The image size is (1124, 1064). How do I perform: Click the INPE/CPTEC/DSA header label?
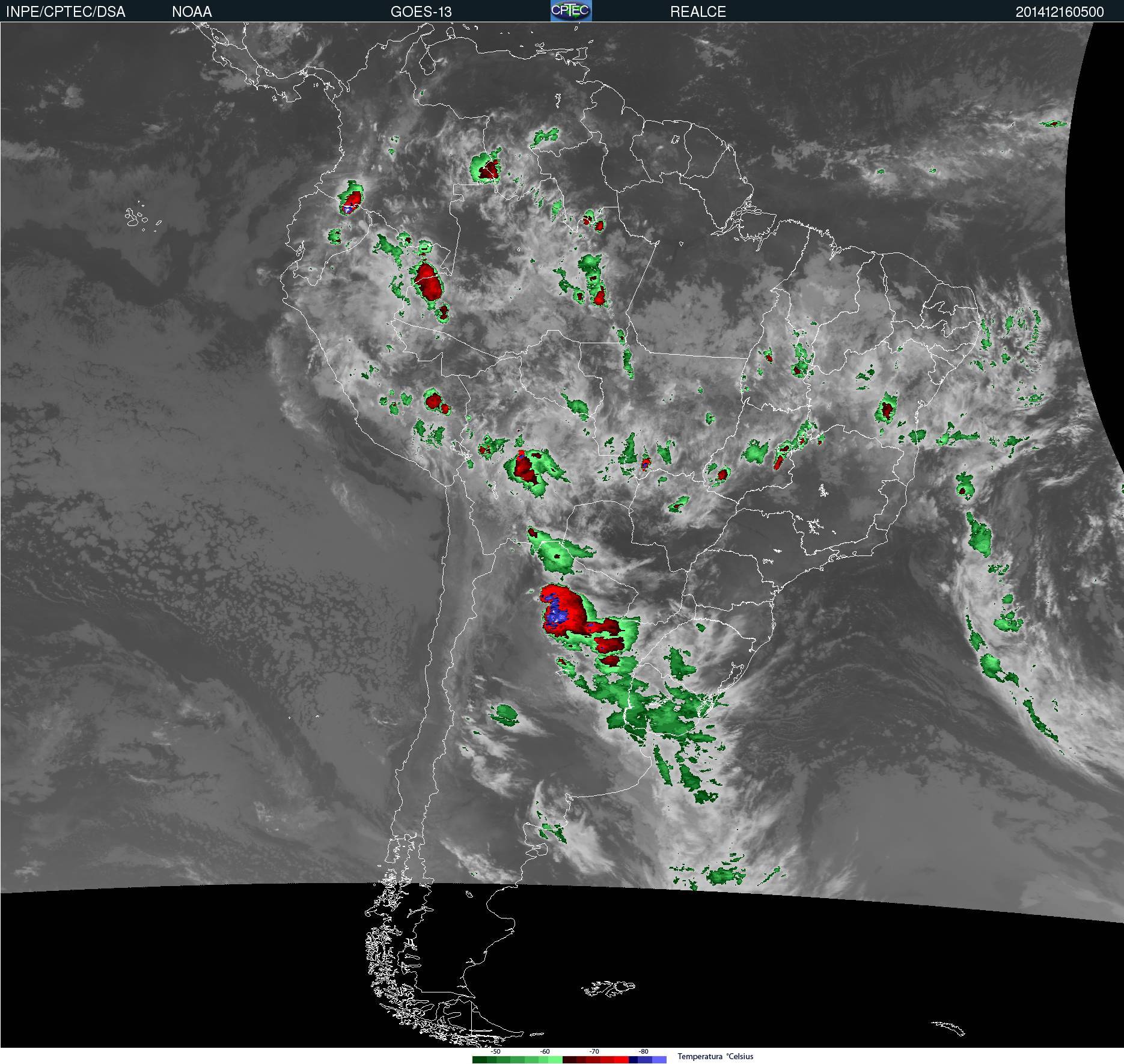coord(66,12)
